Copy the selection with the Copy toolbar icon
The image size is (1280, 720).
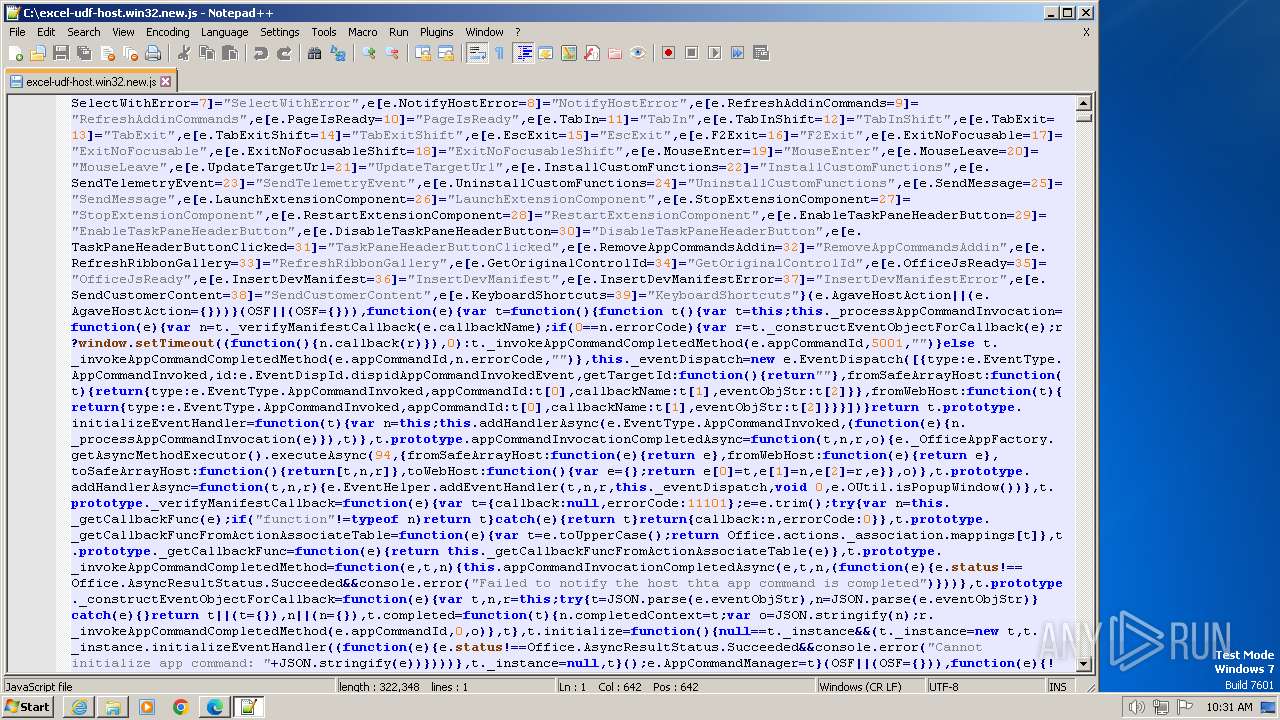point(206,53)
